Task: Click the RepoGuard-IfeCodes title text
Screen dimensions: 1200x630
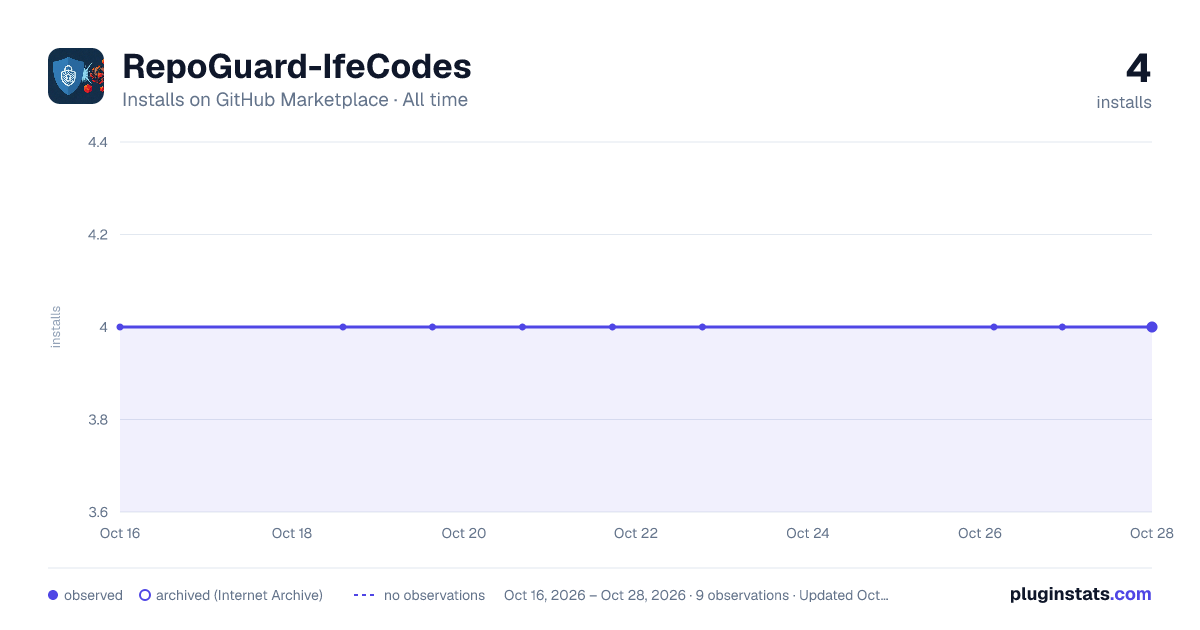Action: tap(297, 67)
